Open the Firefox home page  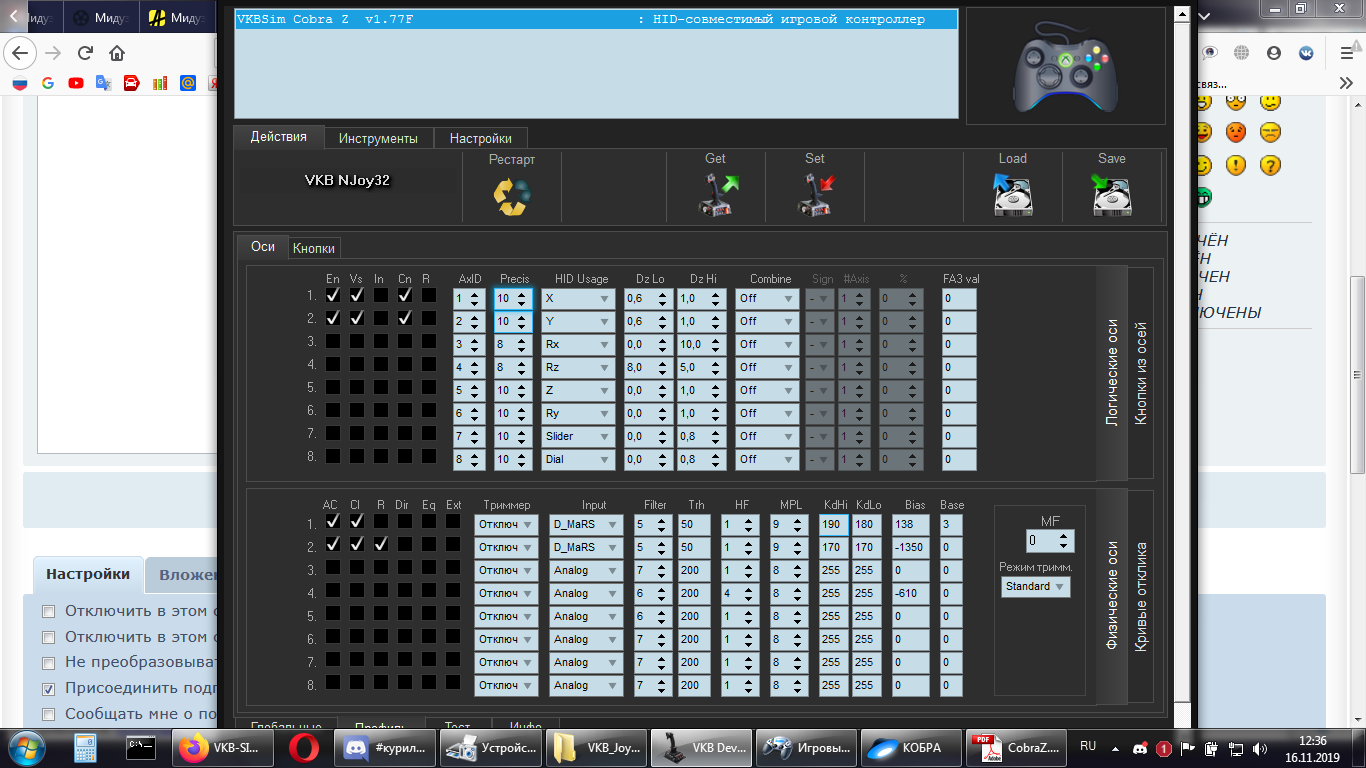click(x=117, y=53)
